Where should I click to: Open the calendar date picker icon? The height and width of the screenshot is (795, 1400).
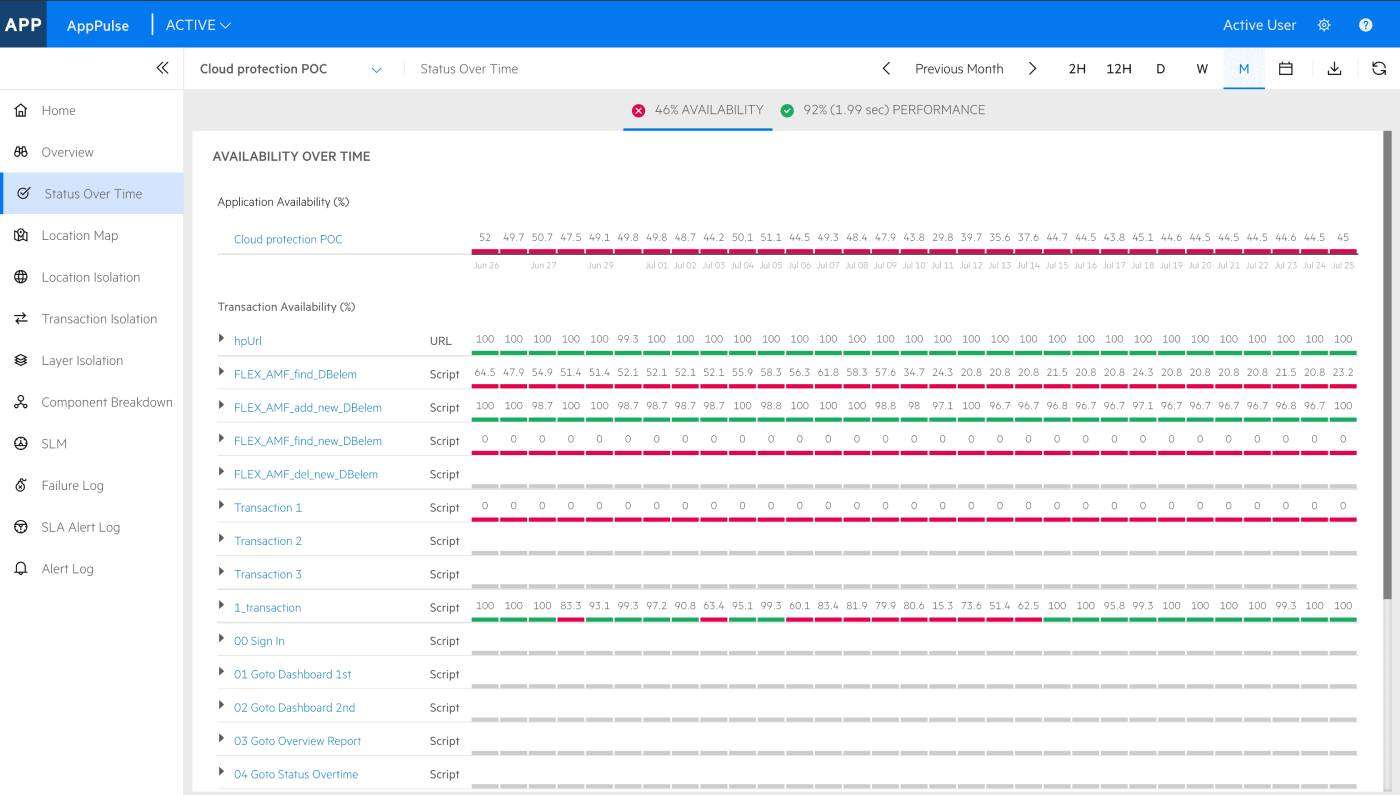click(1286, 69)
